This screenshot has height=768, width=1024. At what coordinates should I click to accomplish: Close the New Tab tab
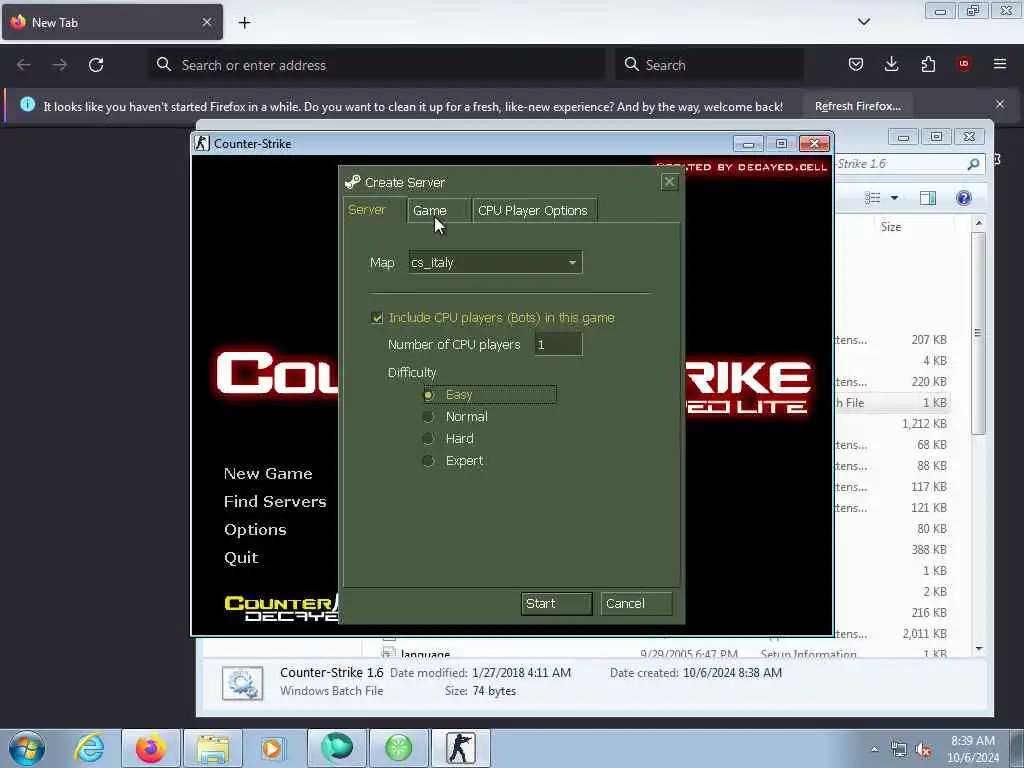[206, 22]
